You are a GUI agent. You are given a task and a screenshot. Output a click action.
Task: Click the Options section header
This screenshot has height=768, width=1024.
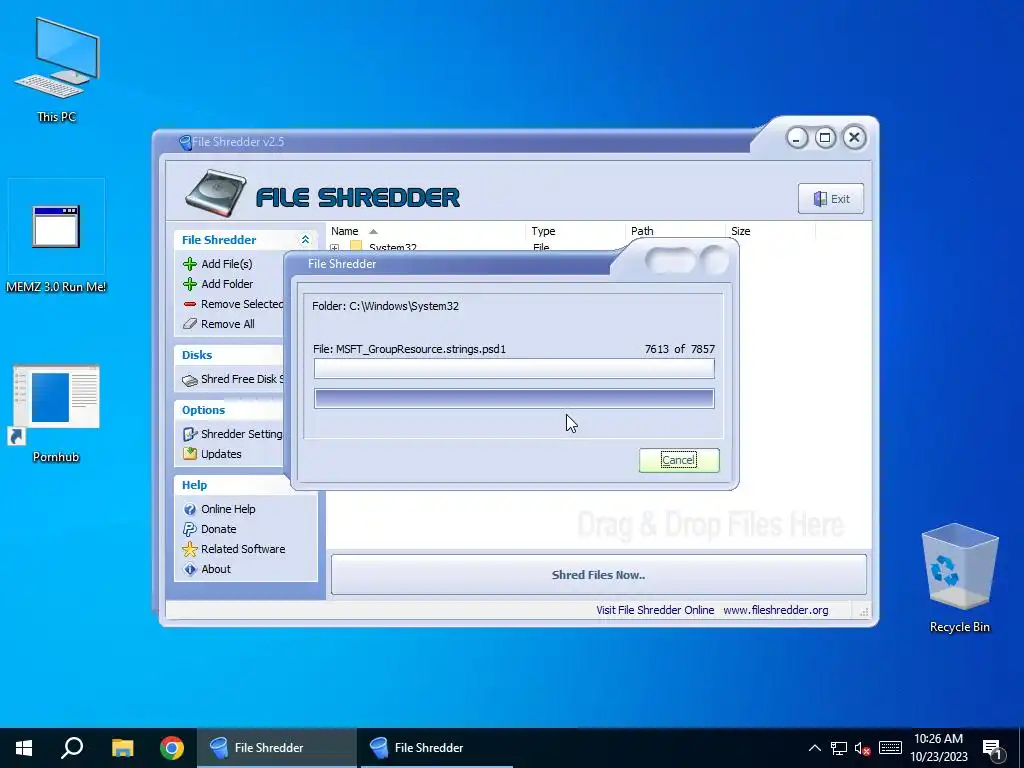click(x=204, y=410)
